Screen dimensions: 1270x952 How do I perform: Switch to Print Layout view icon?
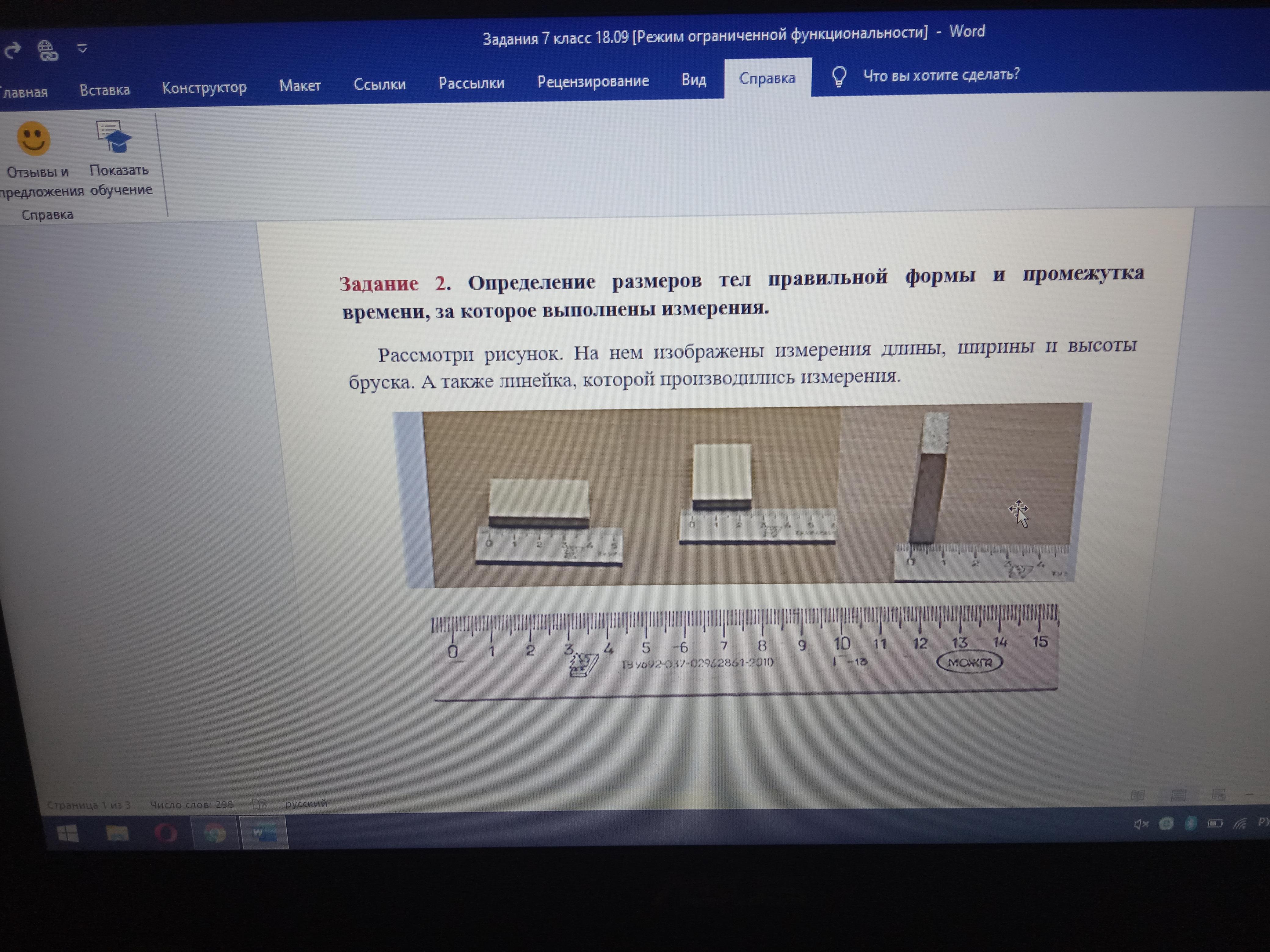click(x=1178, y=795)
